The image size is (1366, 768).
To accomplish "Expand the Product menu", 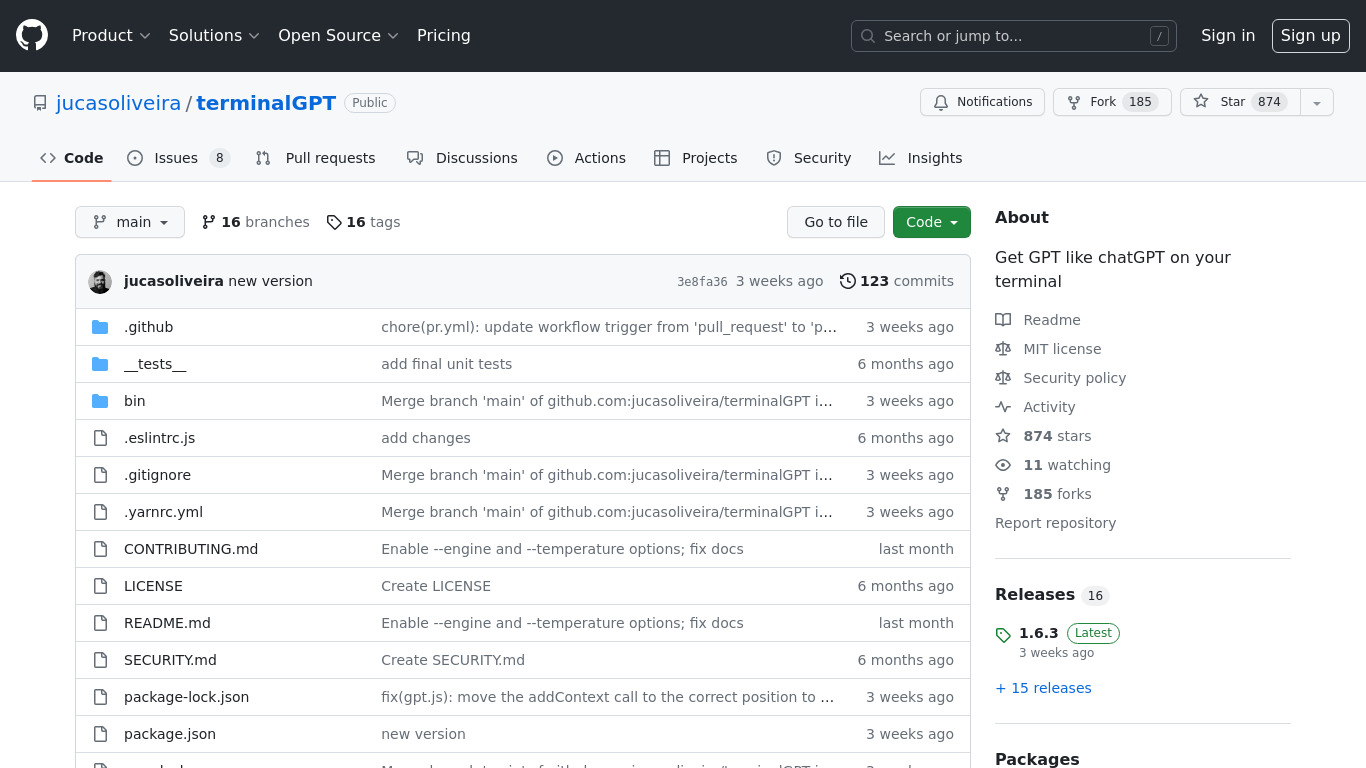I will [111, 36].
